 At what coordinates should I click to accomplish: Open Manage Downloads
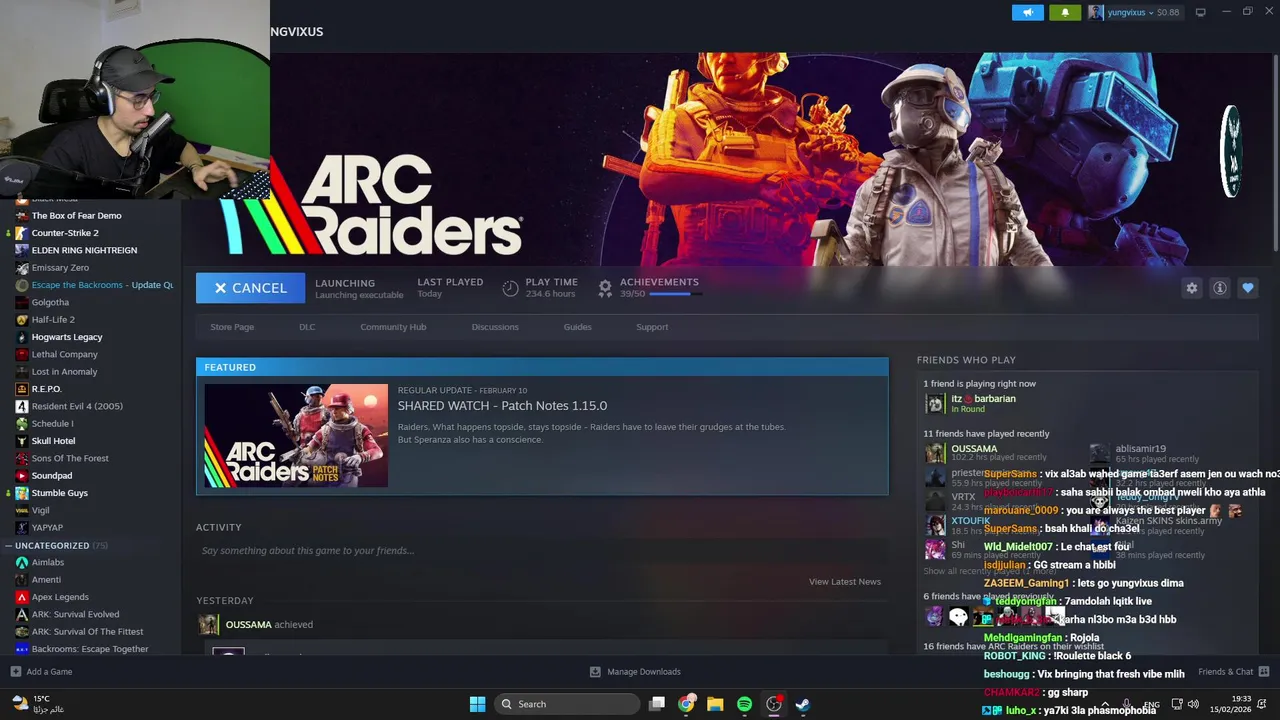[x=635, y=672]
